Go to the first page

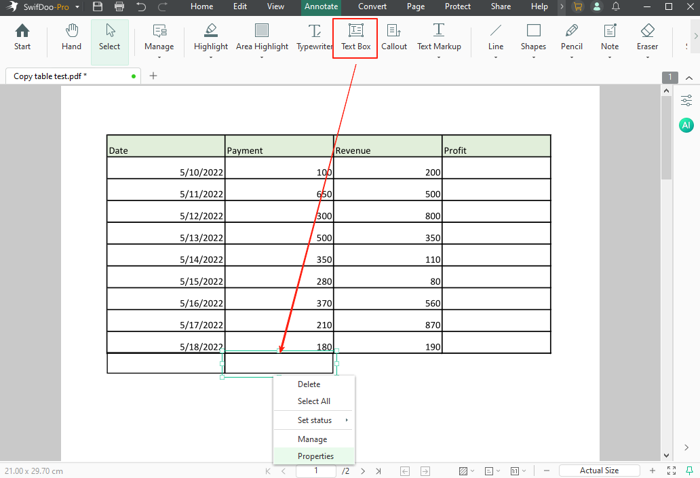(268, 471)
